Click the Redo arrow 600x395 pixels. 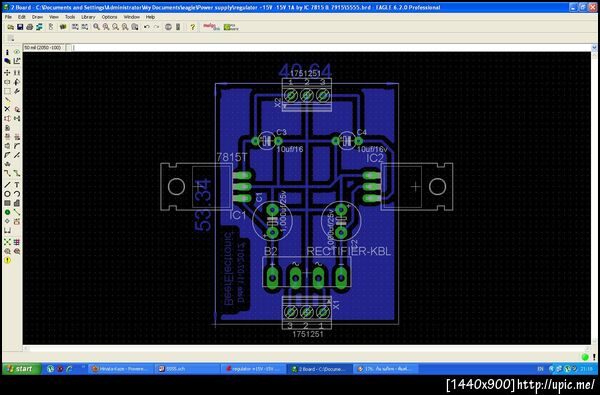[x=157, y=27]
